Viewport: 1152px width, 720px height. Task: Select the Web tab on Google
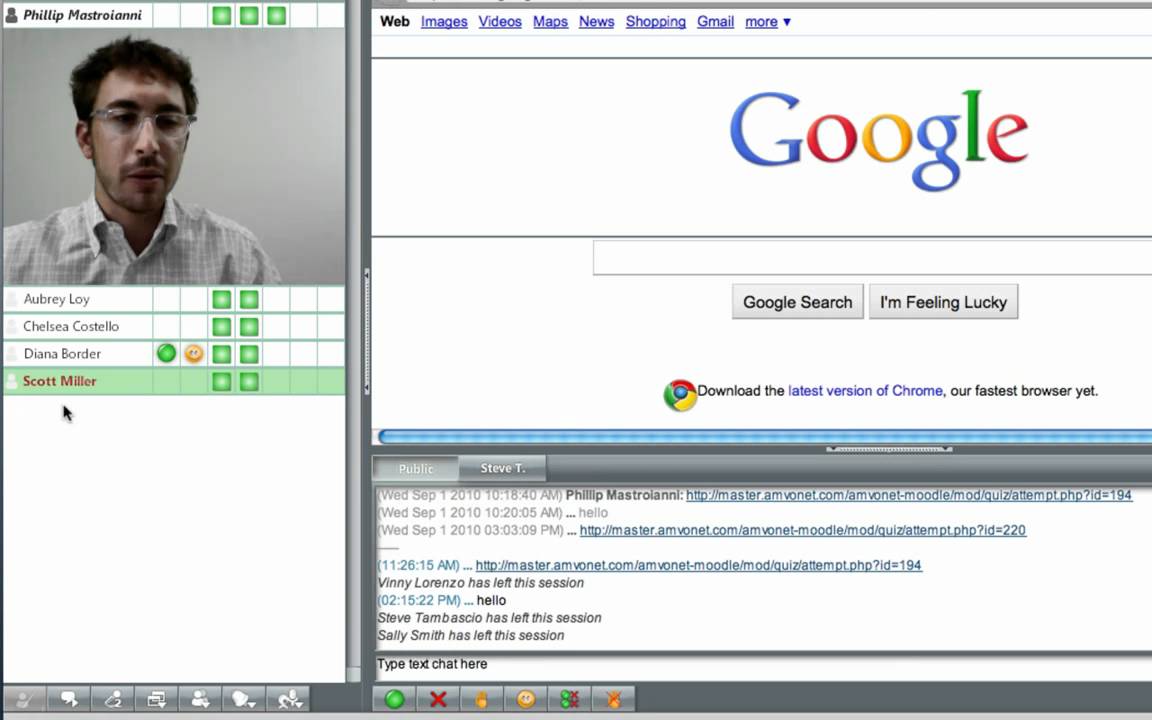click(x=395, y=21)
